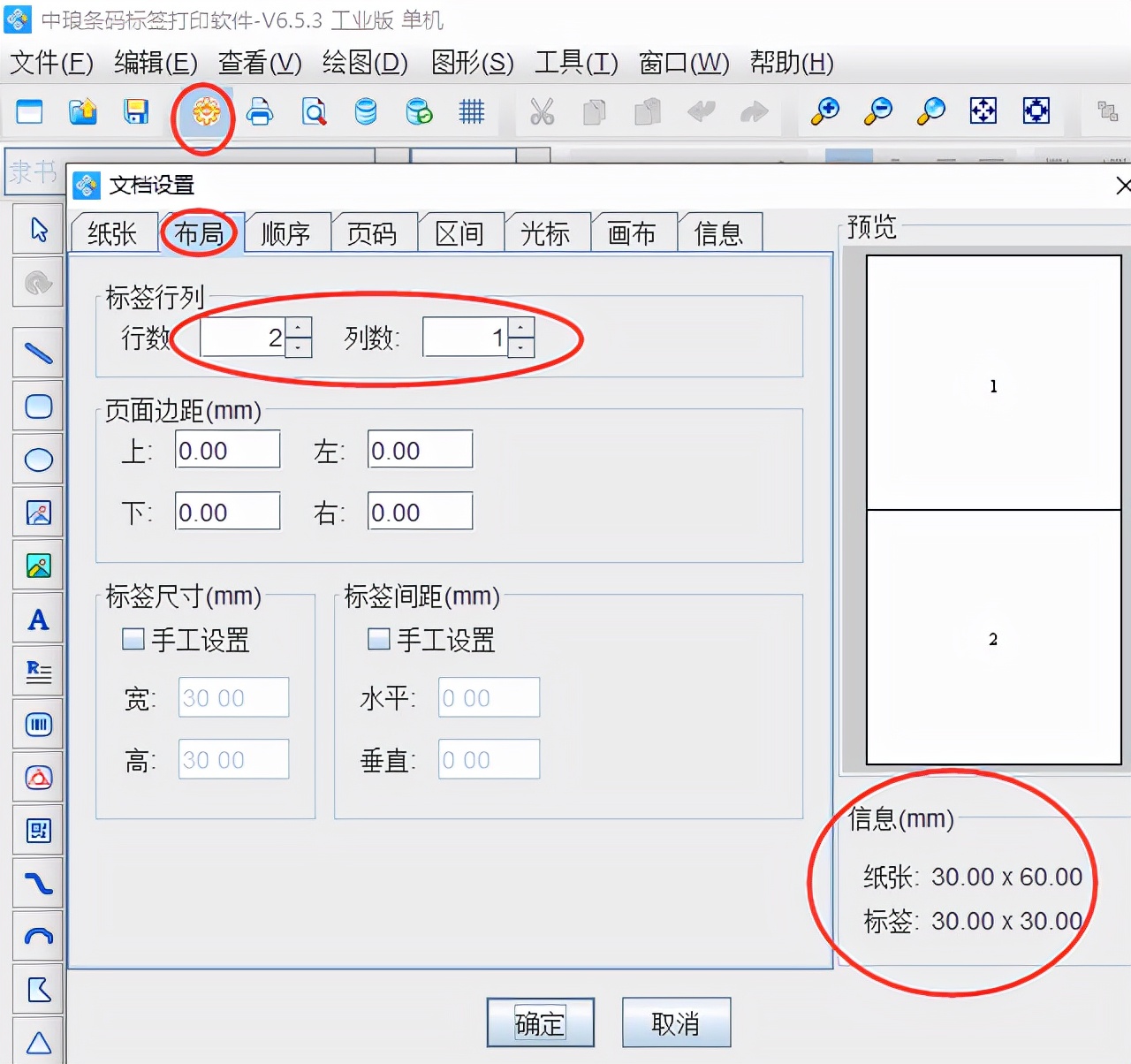This screenshot has height=1064, width=1131.
Task: Select the arrow pointer tool
Action: 39,230
